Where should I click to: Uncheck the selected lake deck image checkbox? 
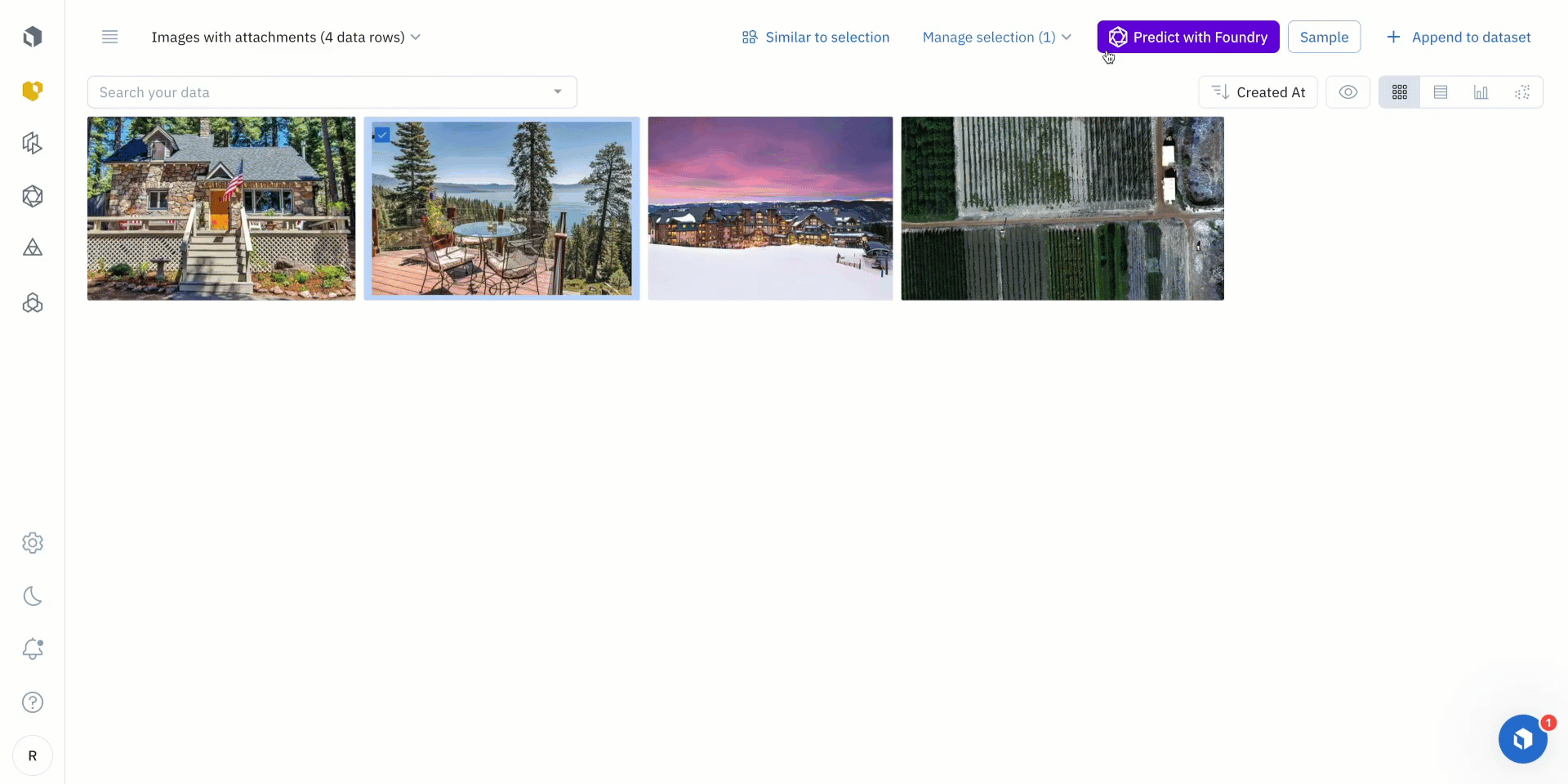[382, 135]
